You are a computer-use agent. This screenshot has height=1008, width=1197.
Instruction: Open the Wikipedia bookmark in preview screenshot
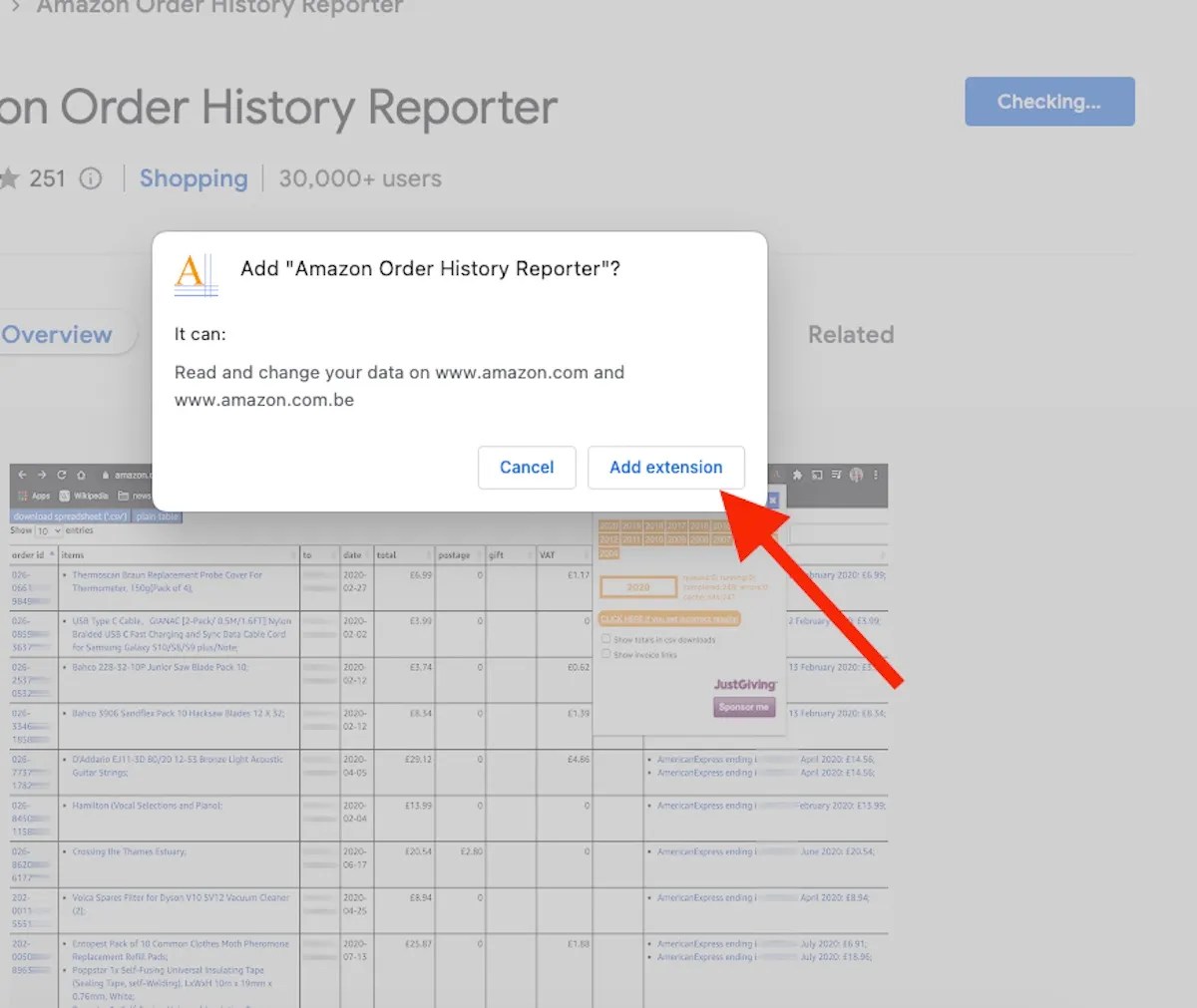click(x=84, y=496)
